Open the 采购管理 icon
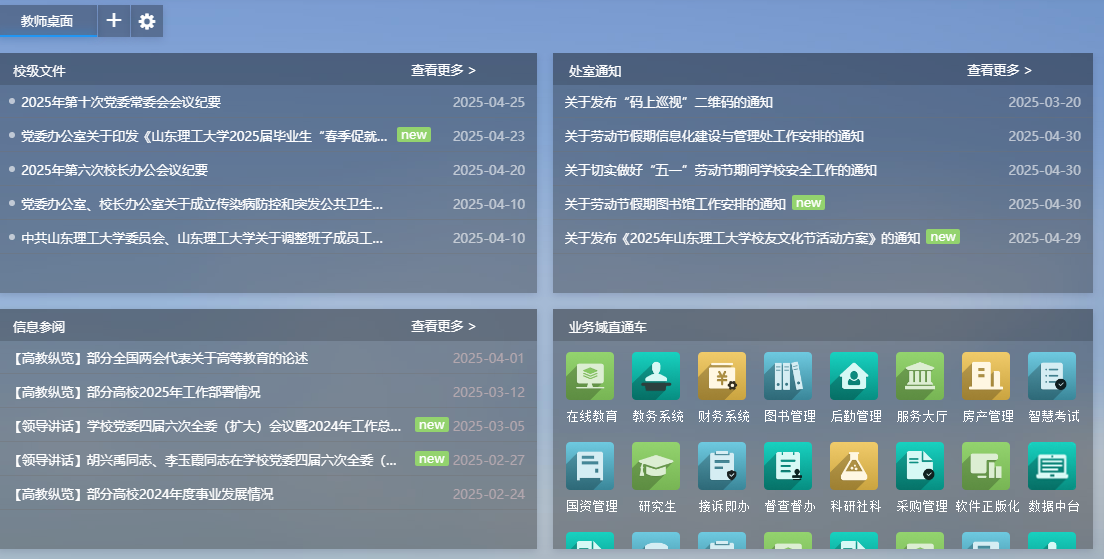 [x=920, y=466]
